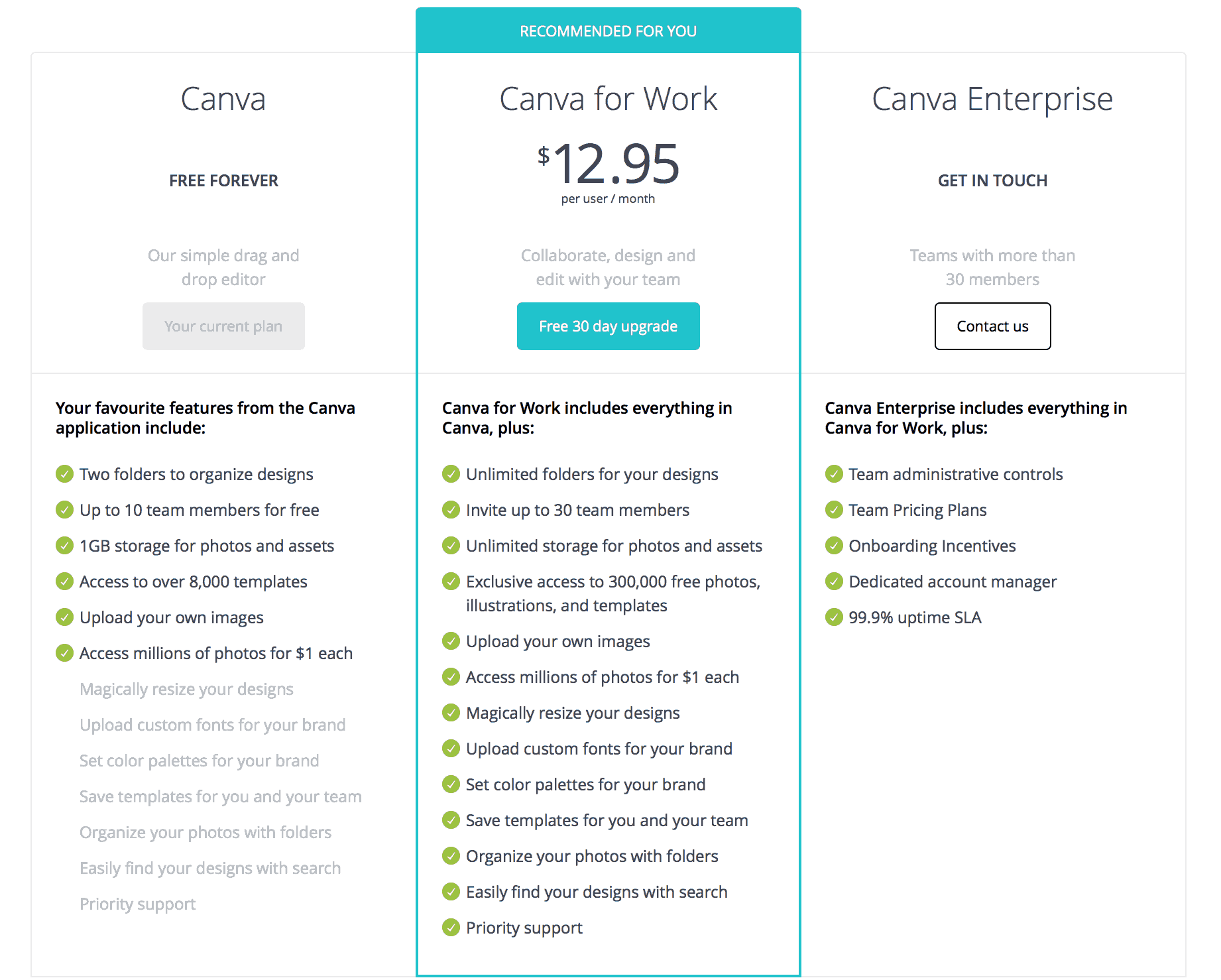This screenshot has width=1221, height=980.
Task: Click the checkmark next to Onboarding Incentives
Action: [x=834, y=546]
